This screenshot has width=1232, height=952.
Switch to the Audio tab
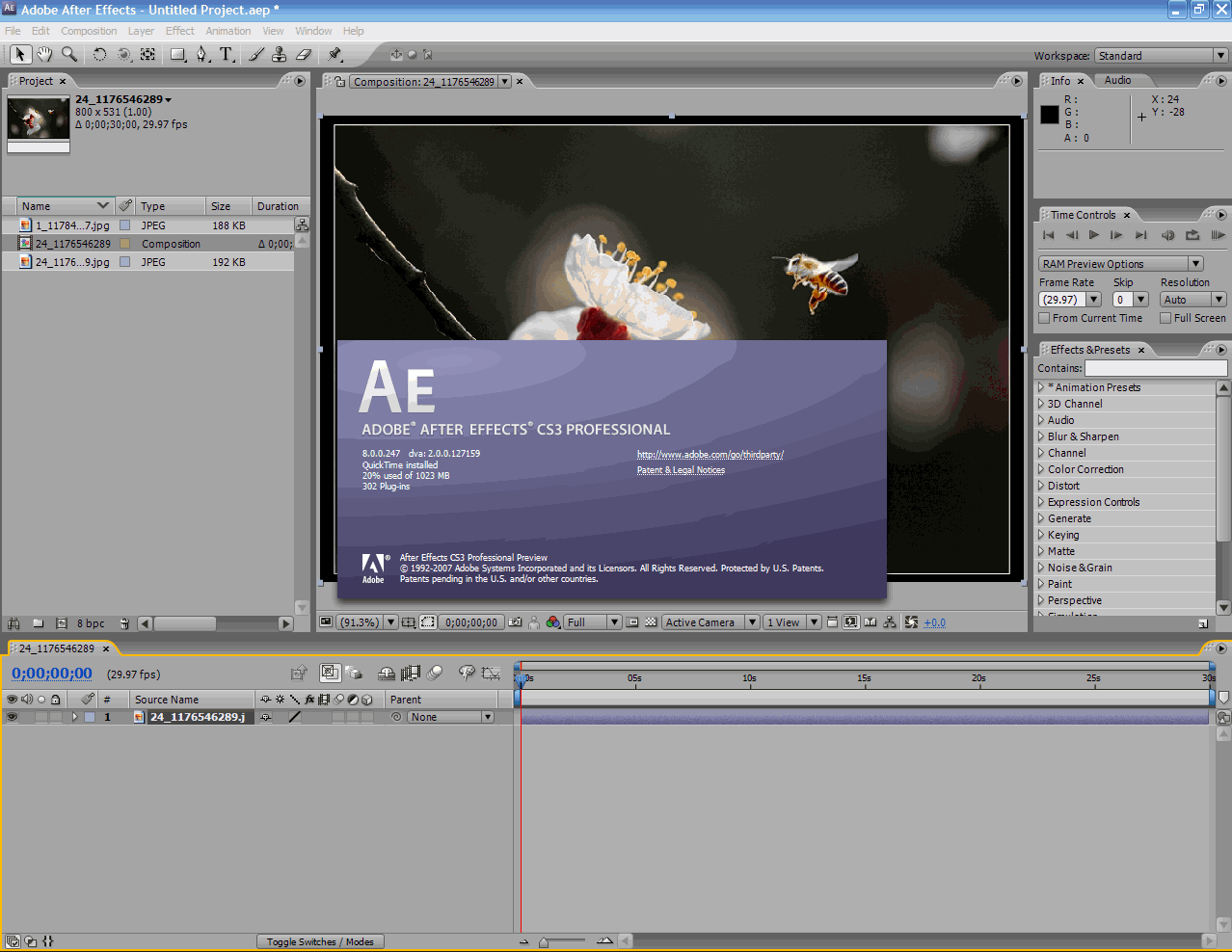coord(1117,80)
